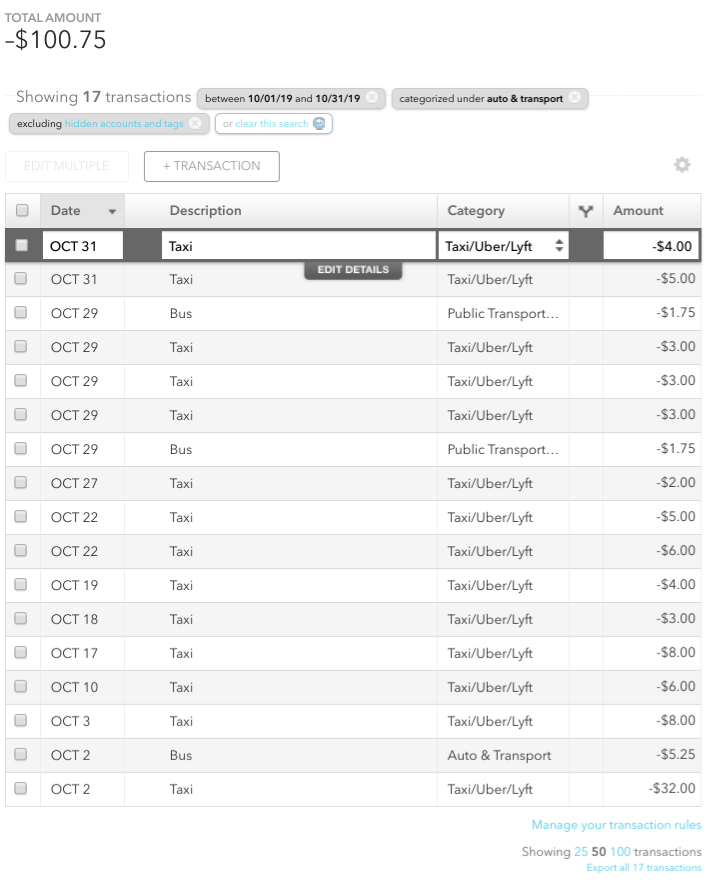Viewport: 717px width, 890px height.
Task: Open the Taxi/Uber/Lyft category dropdown
Action: click(x=503, y=246)
